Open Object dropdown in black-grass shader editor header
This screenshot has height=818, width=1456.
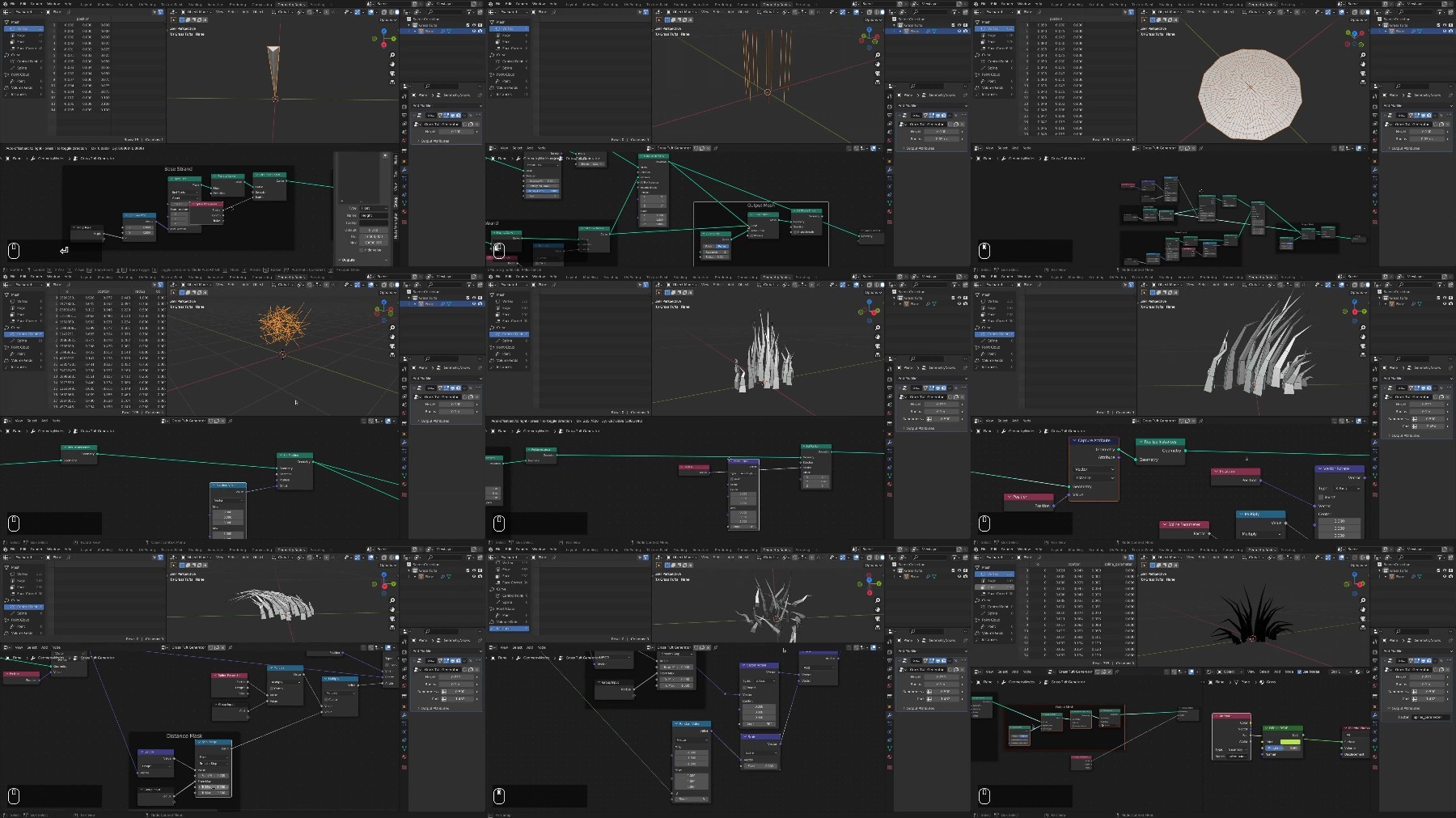[x=1228, y=672]
